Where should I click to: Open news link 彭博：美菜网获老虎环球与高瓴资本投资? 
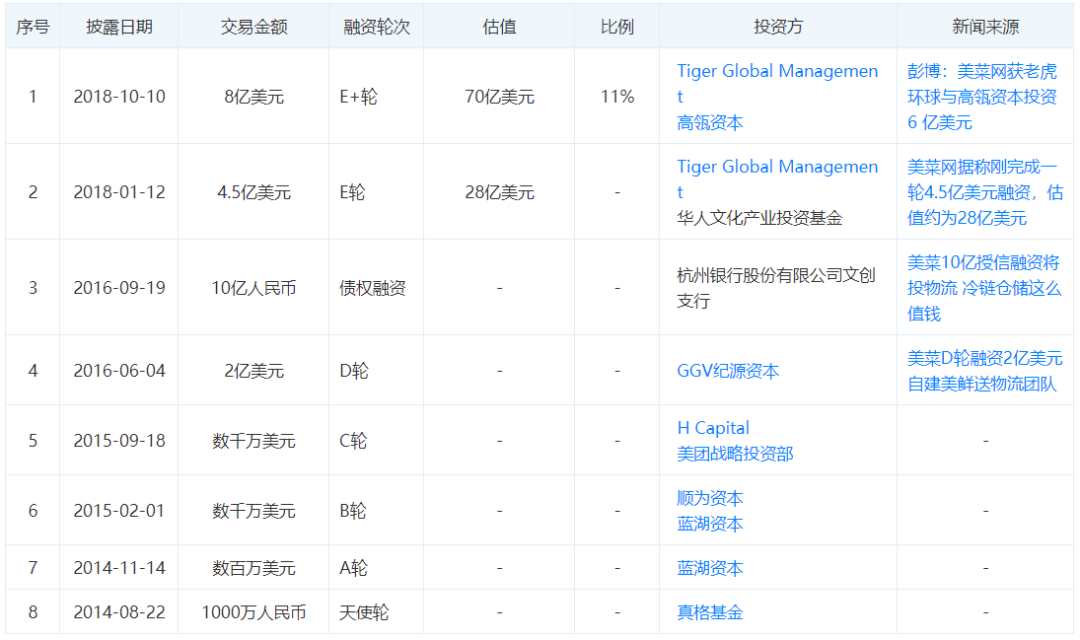coord(982,96)
